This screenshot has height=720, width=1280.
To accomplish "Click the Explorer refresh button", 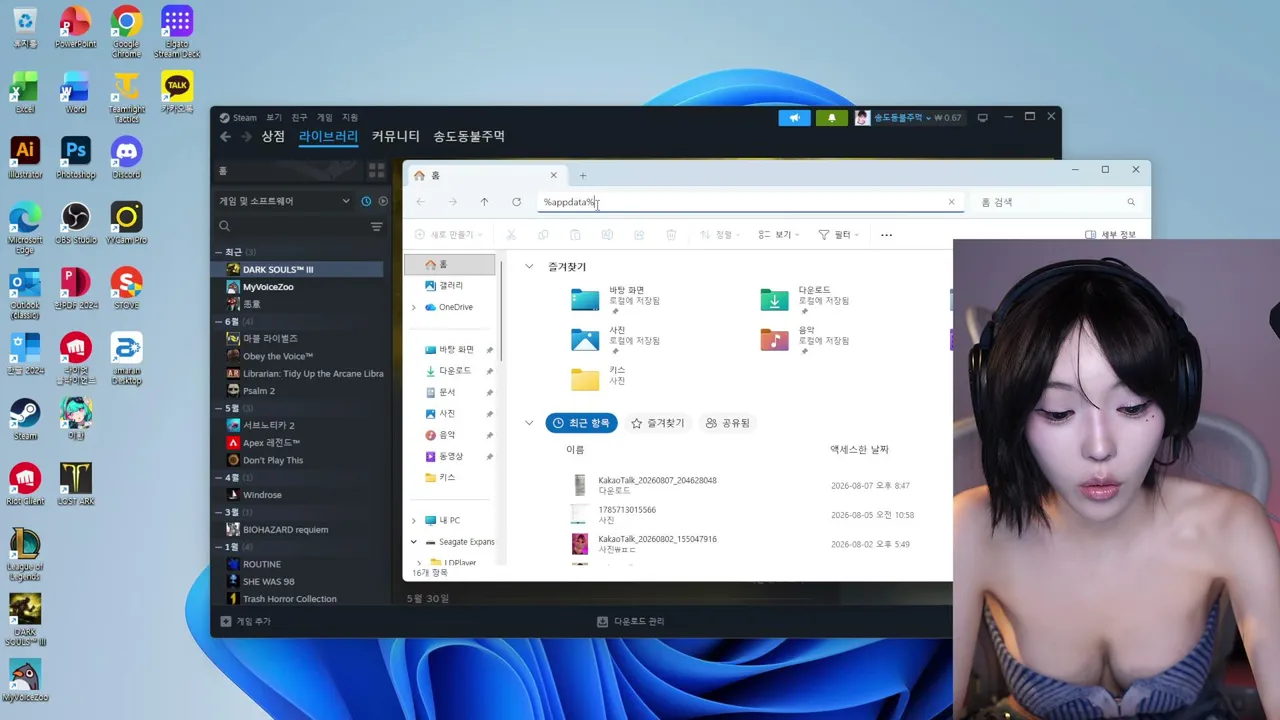I will [x=516, y=202].
